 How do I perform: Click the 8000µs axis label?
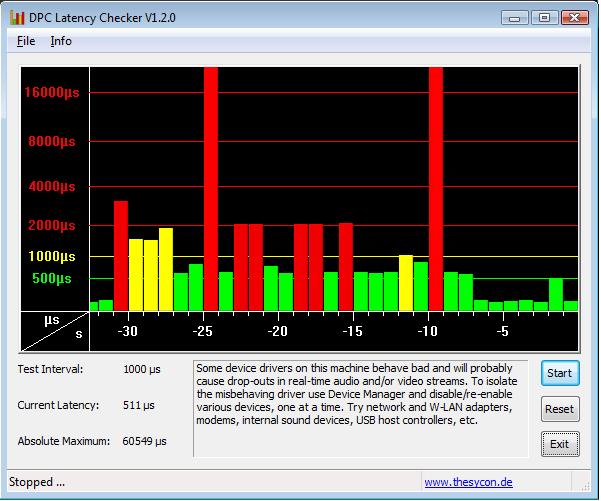pos(52,141)
